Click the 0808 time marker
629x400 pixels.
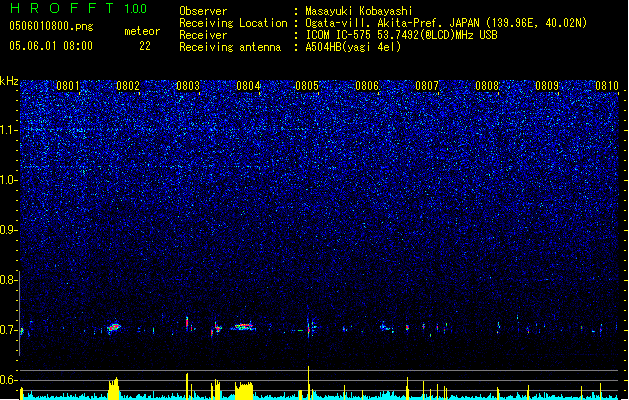point(487,86)
